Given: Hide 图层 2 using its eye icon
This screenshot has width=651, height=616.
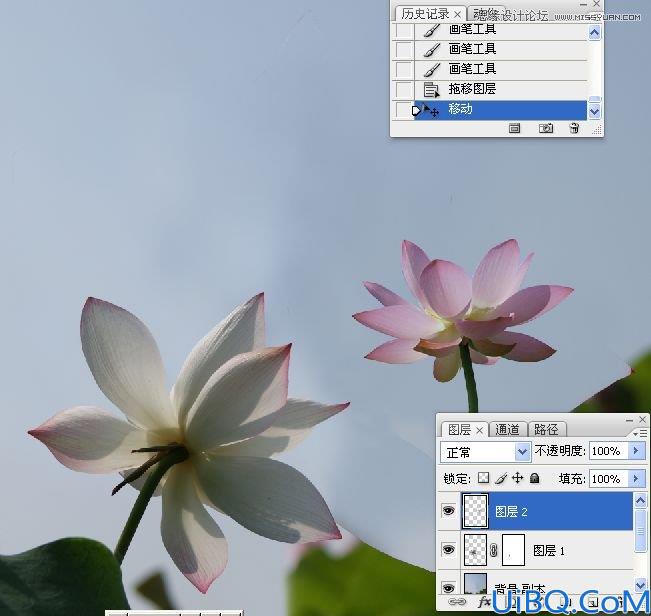Looking at the screenshot, I should [x=448, y=510].
